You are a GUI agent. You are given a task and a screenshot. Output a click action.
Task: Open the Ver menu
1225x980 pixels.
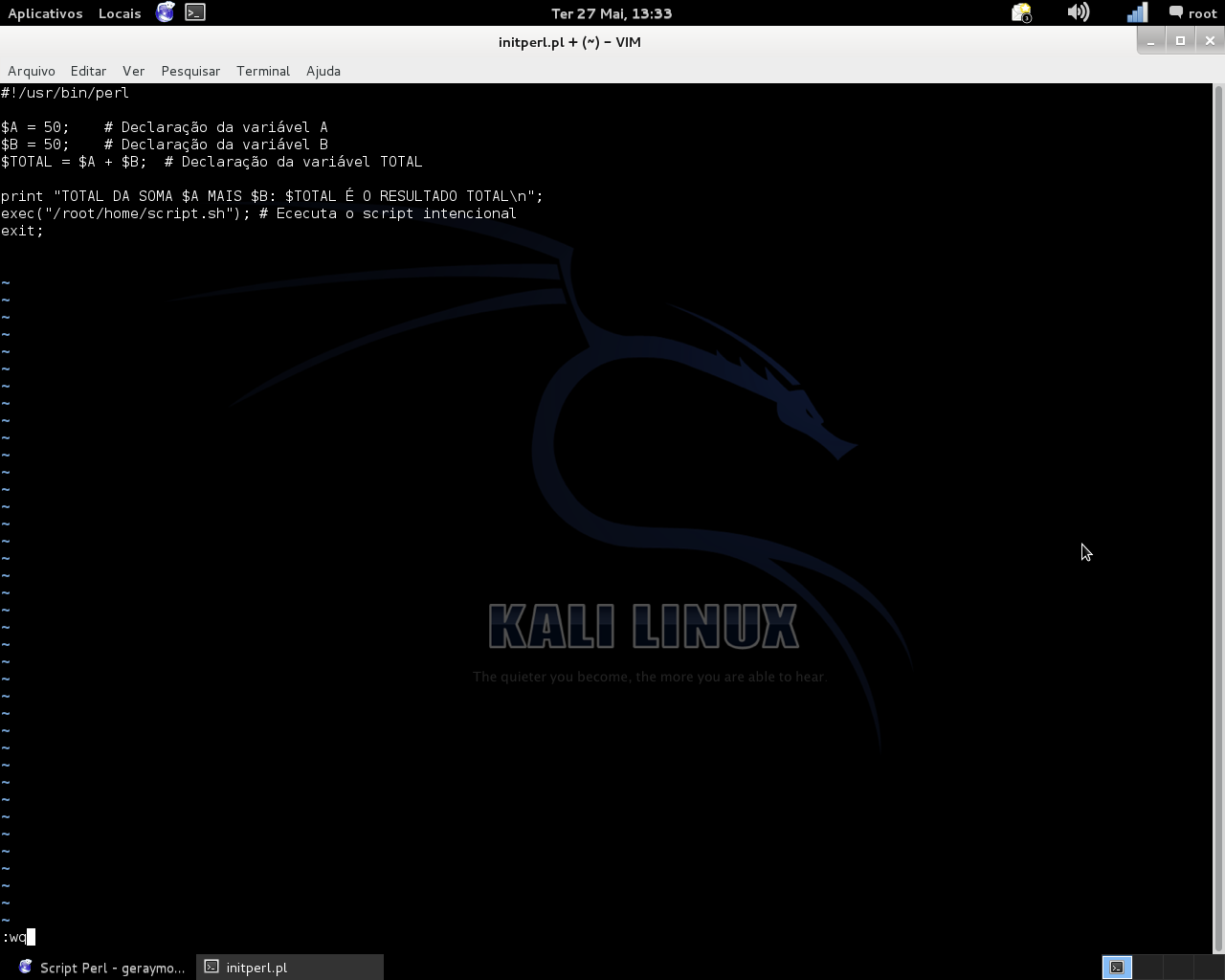[x=133, y=71]
